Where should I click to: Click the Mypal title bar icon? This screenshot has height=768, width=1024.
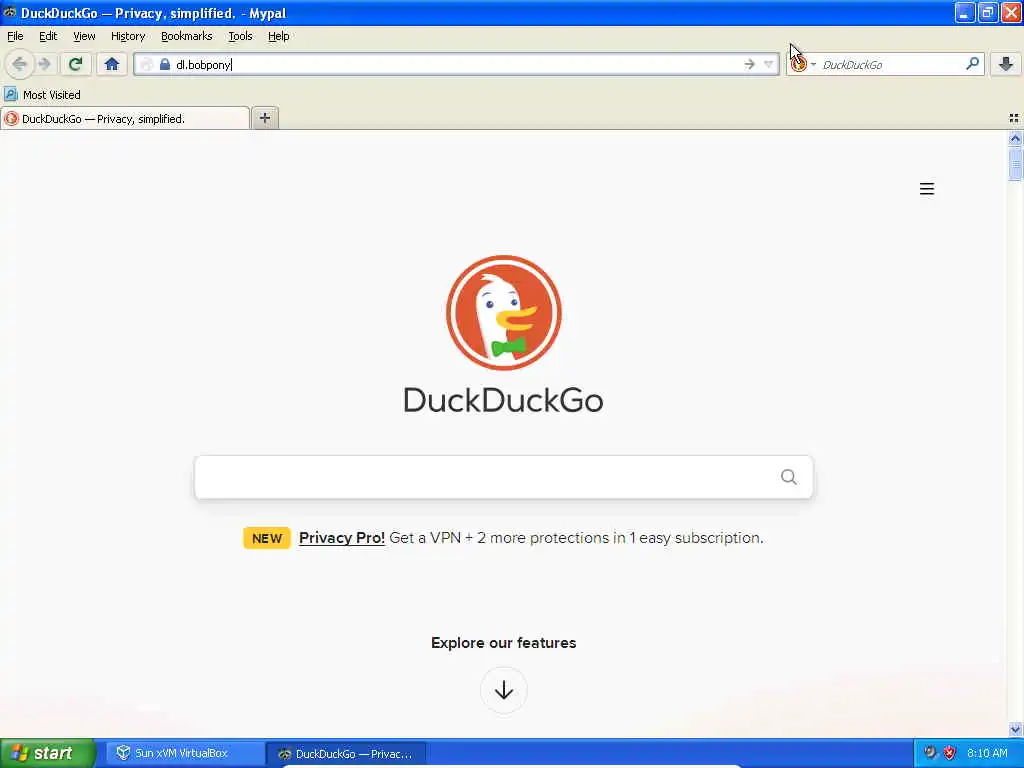tap(10, 12)
